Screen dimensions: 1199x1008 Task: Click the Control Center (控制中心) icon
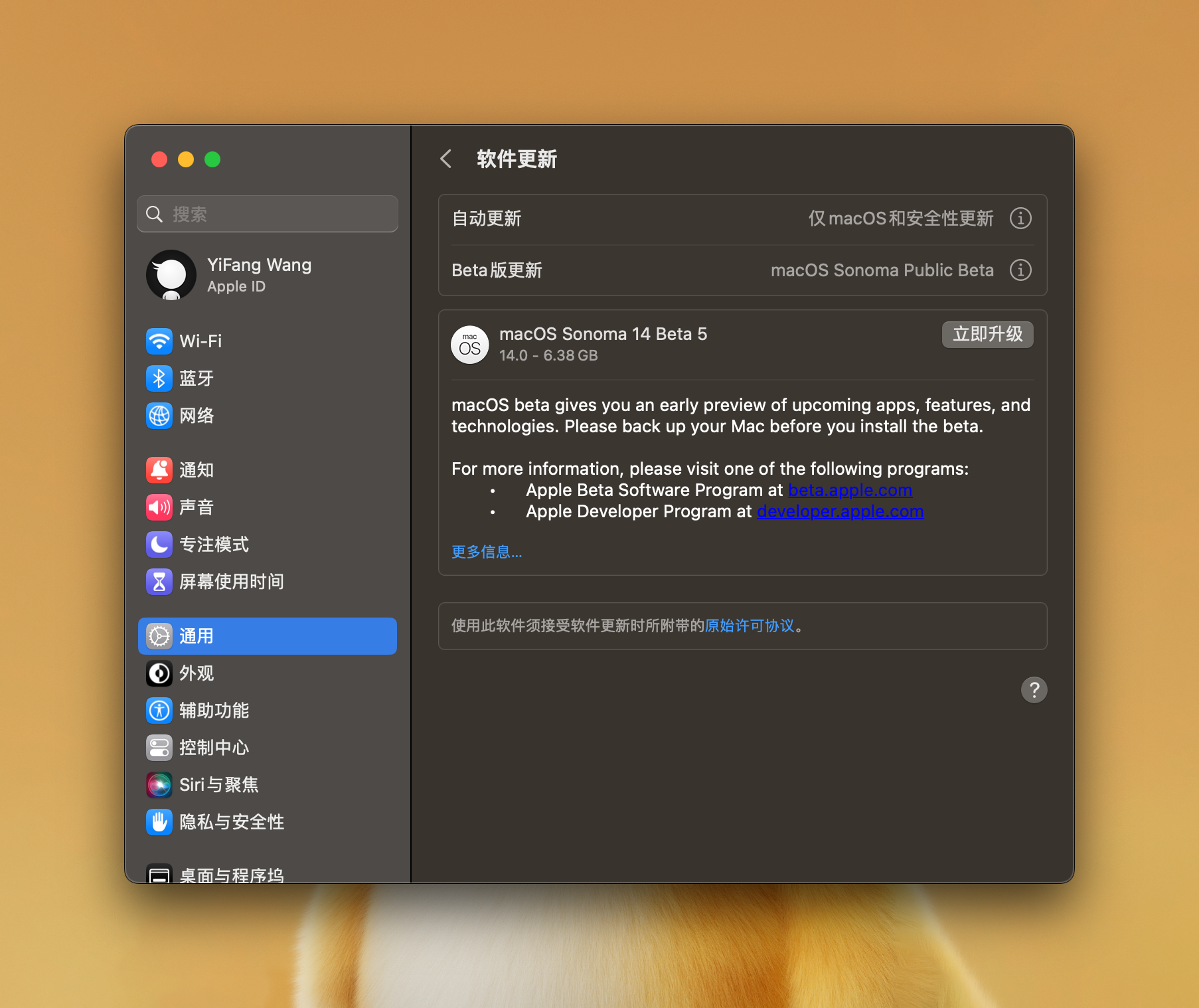click(x=159, y=748)
